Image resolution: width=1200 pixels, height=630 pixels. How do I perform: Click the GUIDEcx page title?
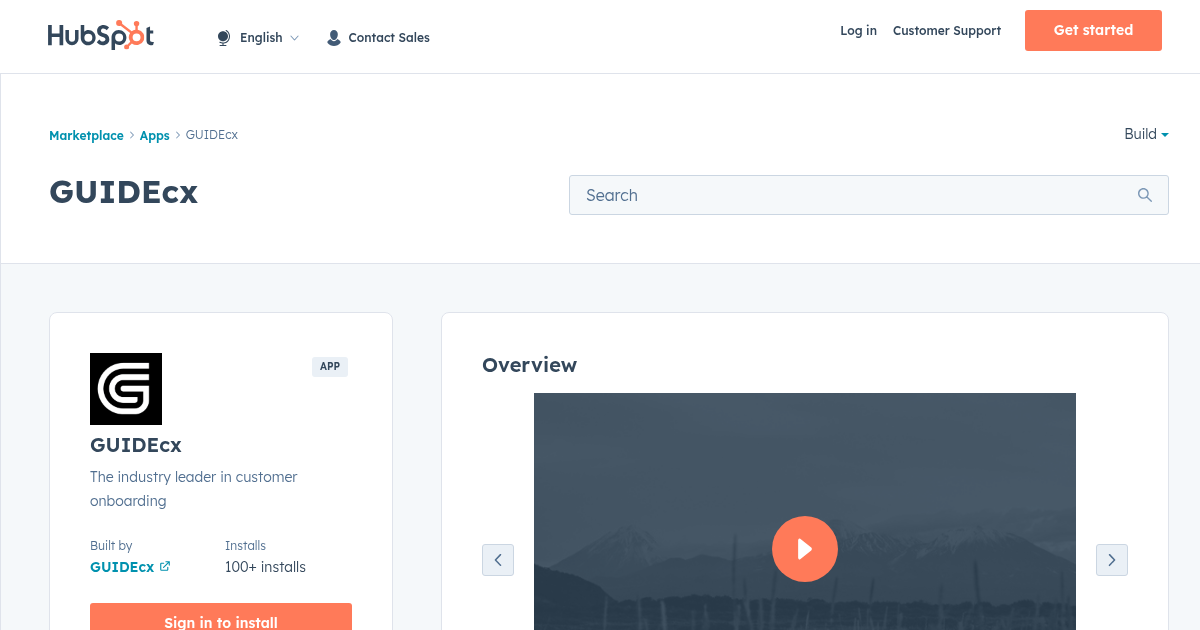124,191
